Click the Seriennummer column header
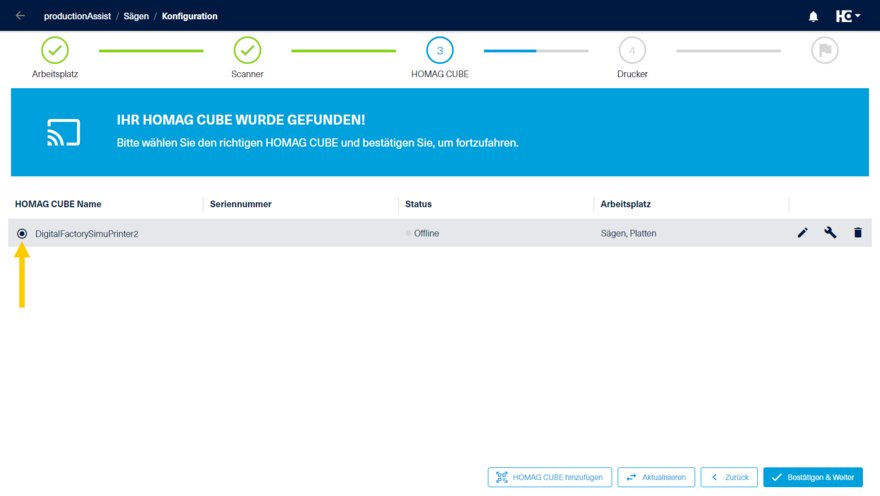The width and height of the screenshot is (880, 496). (240, 204)
